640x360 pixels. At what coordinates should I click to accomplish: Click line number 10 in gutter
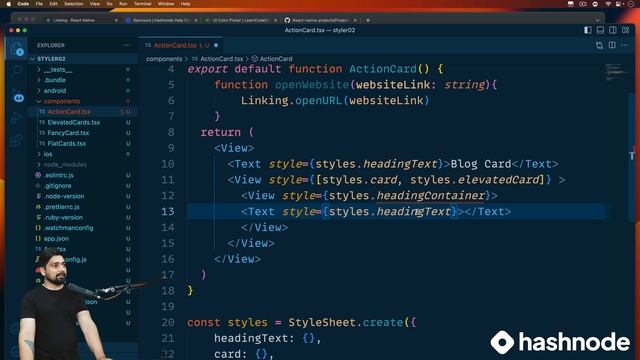[x=167, y=164]
